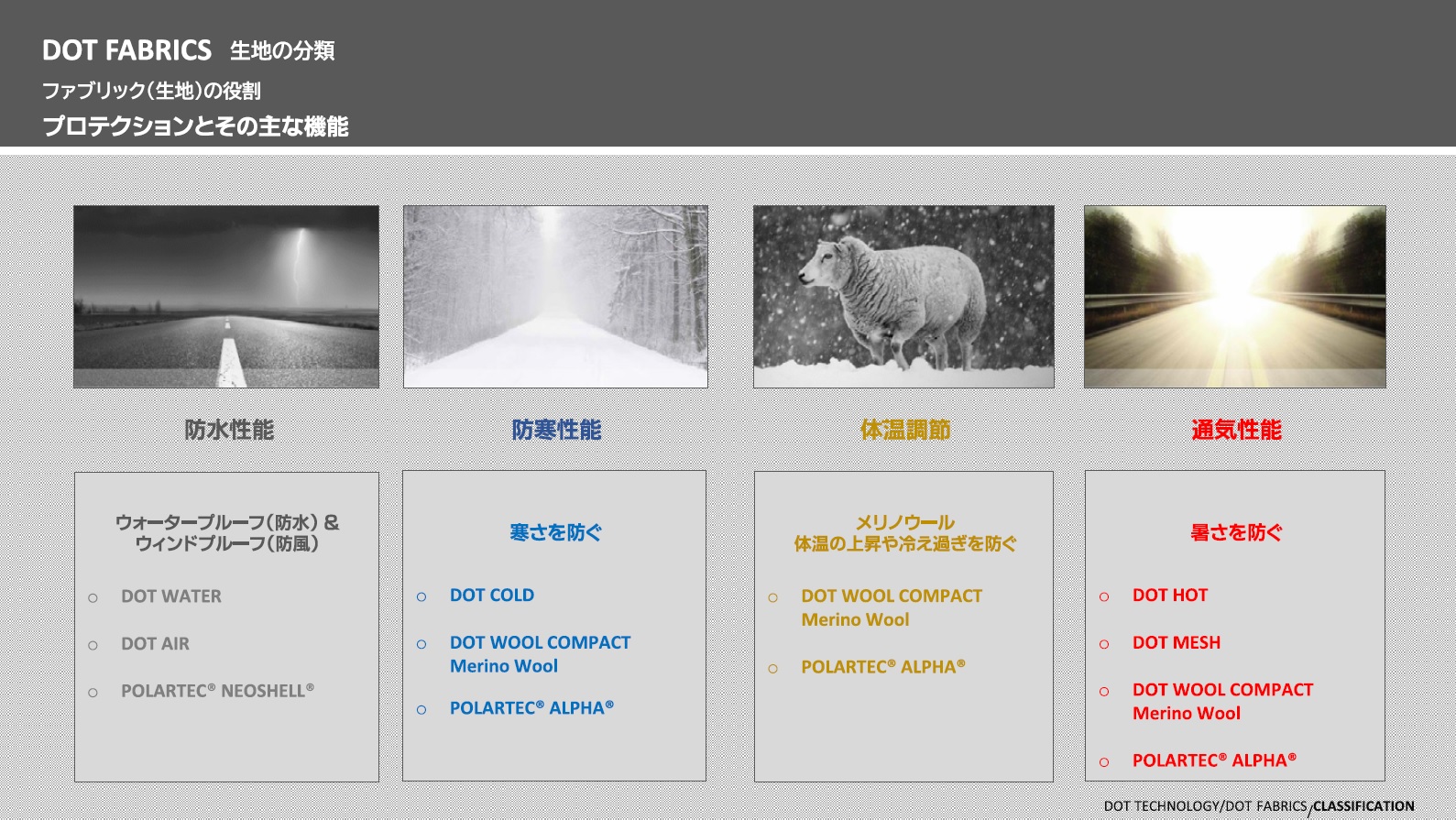Select the red 通気性能 heading
Image resolution: width=1456 pixels, height=820 pixels.
[x=1236, y=430]
